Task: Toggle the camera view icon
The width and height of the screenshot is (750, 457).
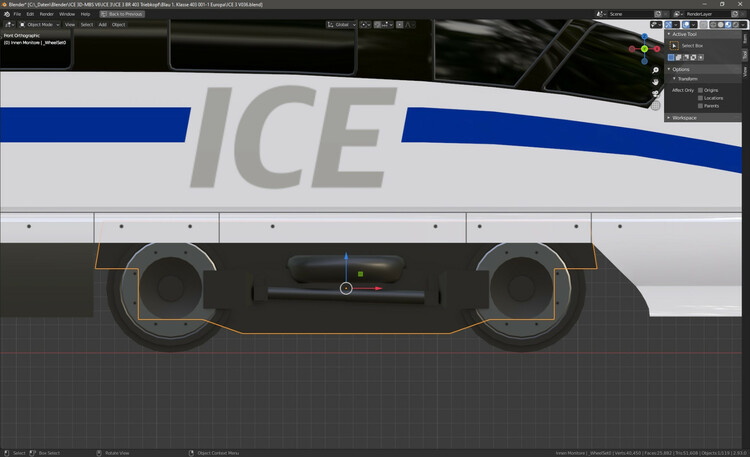Action: pyautogui.click(x=655, y=93)
